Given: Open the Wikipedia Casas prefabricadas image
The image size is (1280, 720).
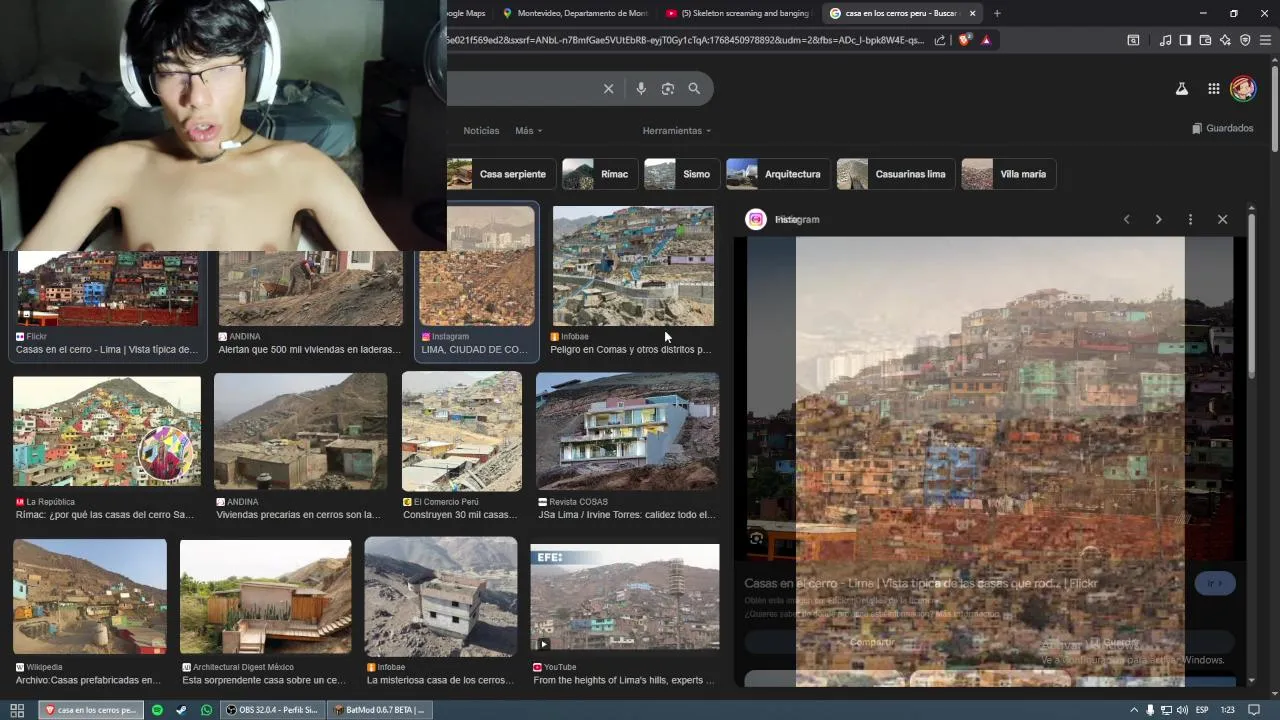Looking at the screenshot, I should (90, 596).
